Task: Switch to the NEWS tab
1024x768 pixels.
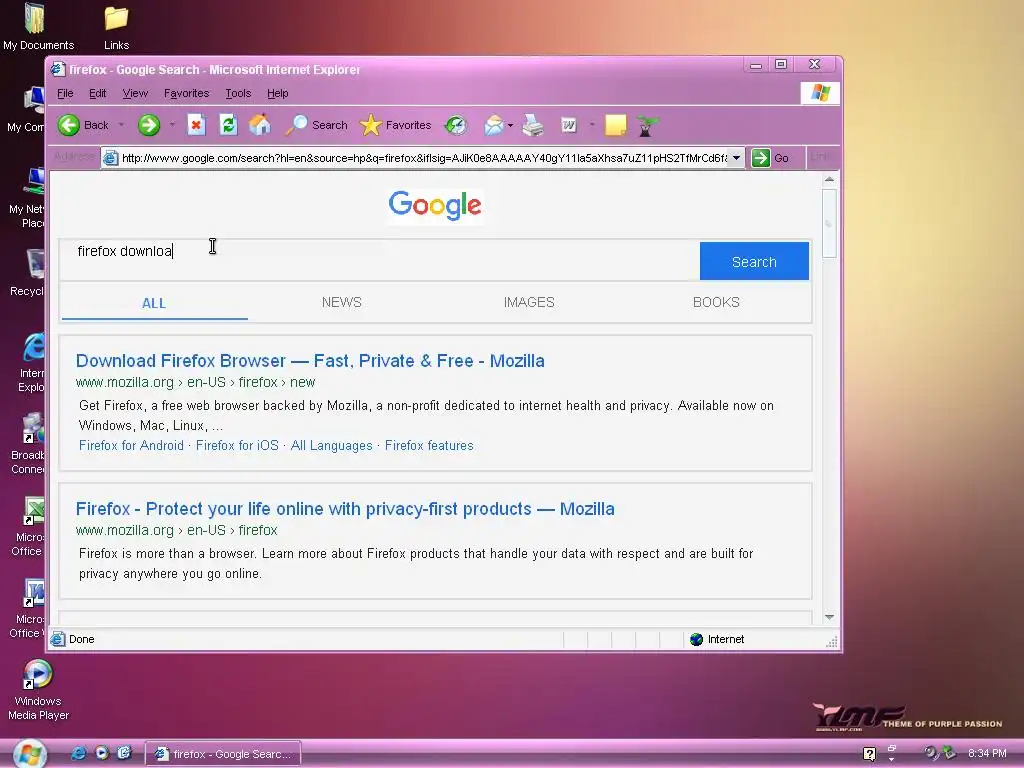Action: [342, 302]
